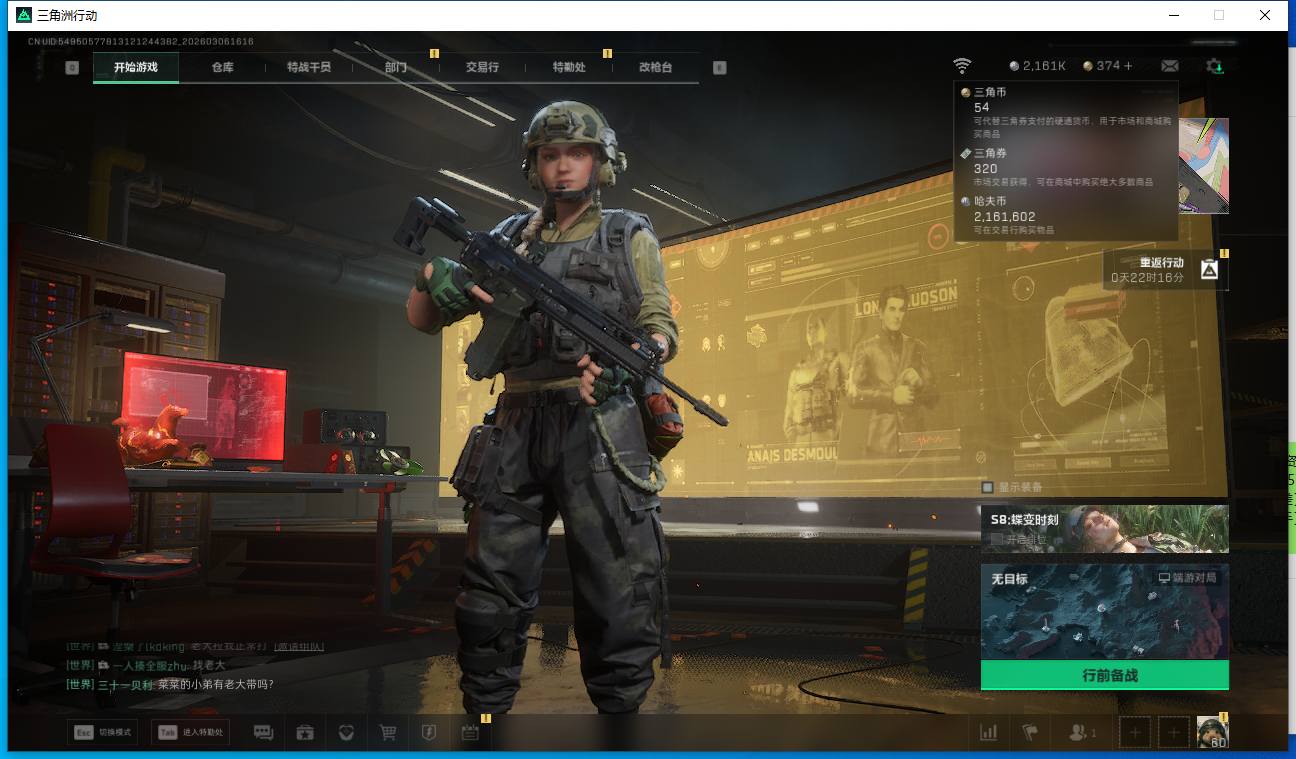Open the shopping cart store icon
The height and width of the screenshot is (759, 1296).
pos(388,733)
